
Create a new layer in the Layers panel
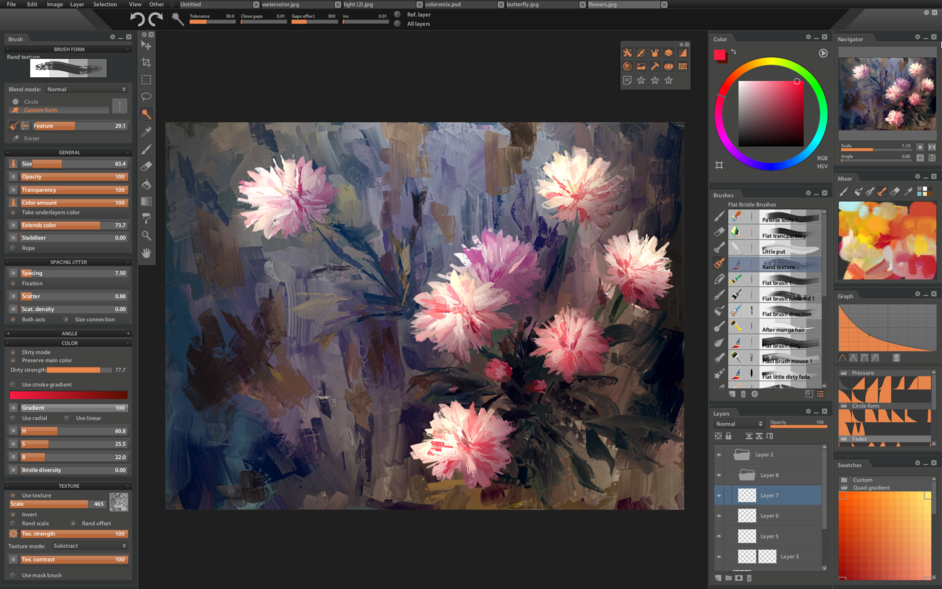tap(717, 577)
